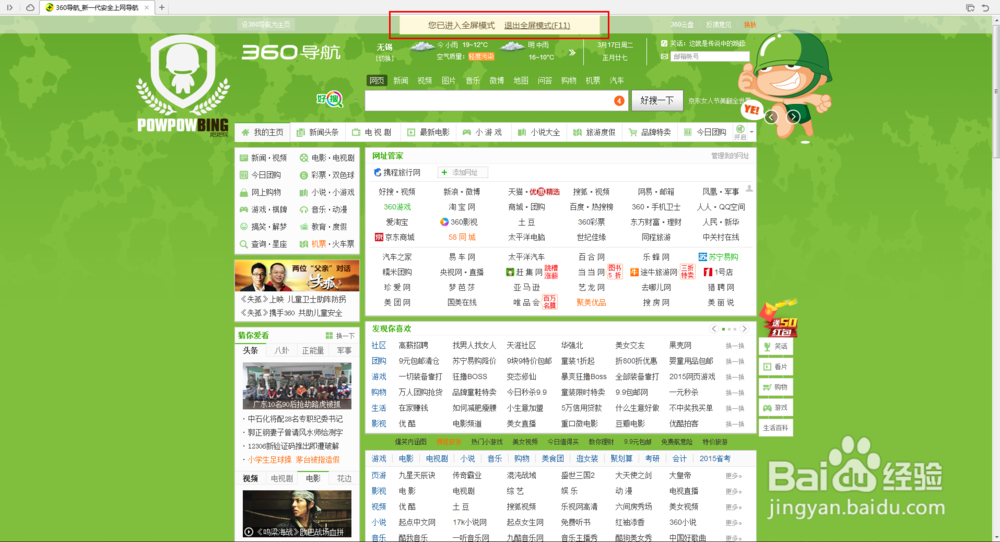The image size is (1000, 542).
Task: Show previous mascot skin with left arrow
Action: (772, 117)
